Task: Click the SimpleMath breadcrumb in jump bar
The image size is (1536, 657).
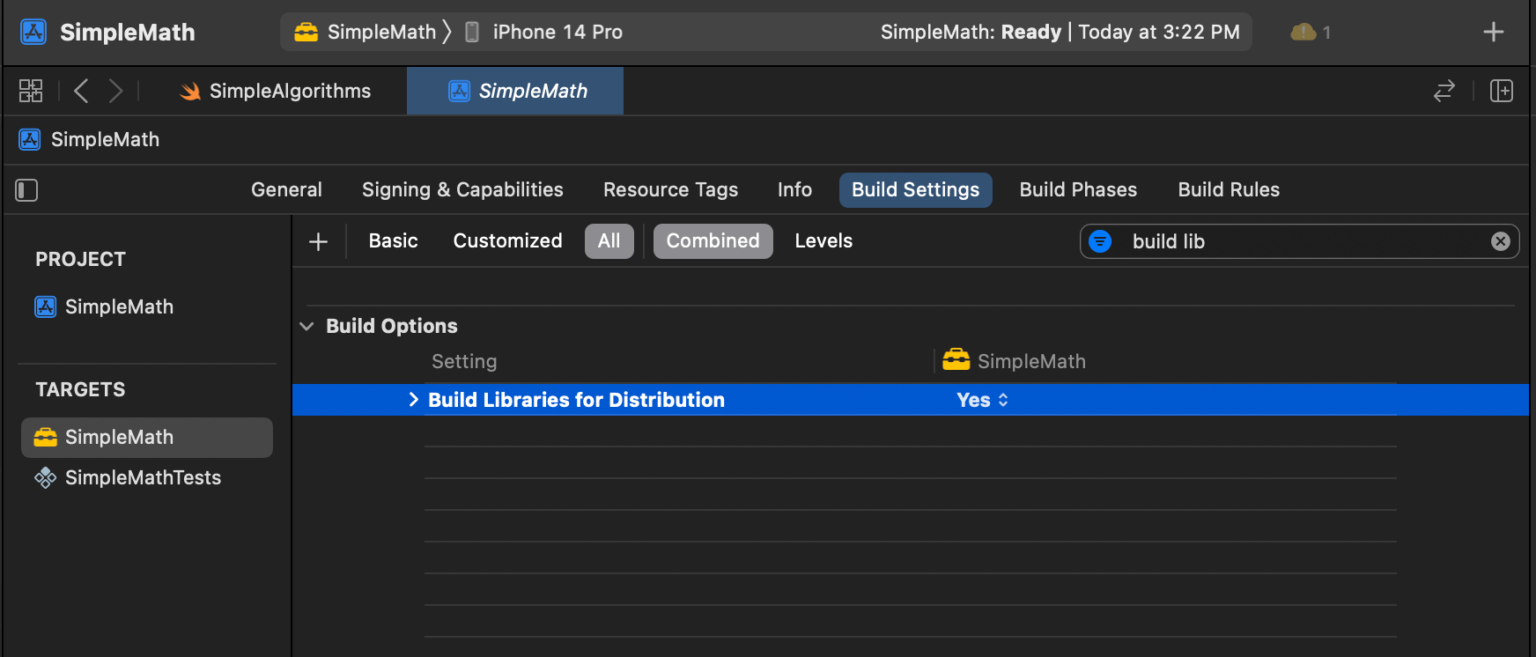Action: click(x=89, y=139)
